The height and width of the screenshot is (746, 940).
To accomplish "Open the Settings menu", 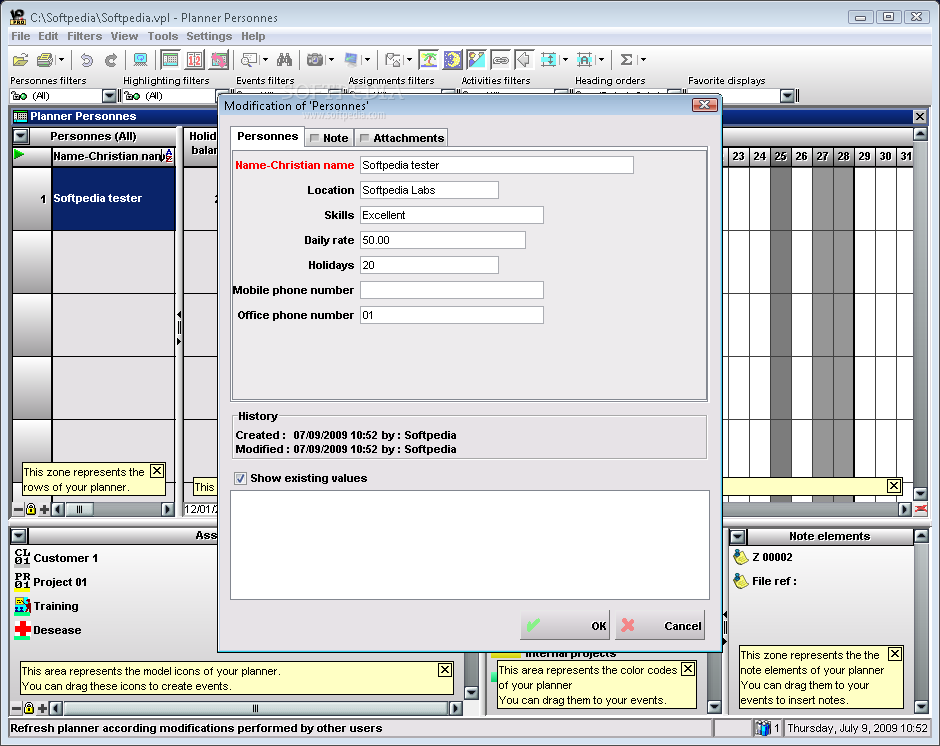I will (x=209, y=36).
